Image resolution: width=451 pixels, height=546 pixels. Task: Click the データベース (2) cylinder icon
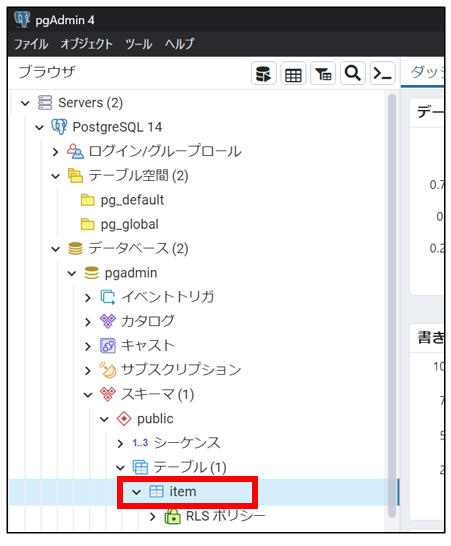tap(75, 249)
